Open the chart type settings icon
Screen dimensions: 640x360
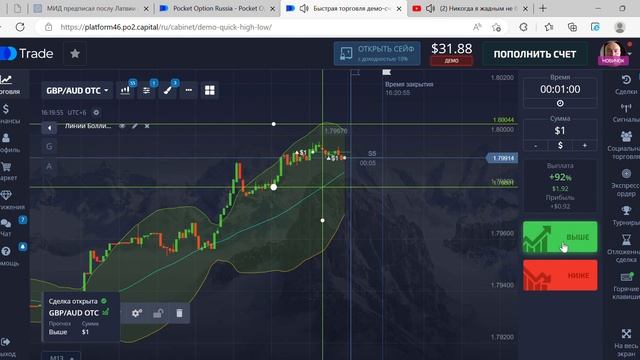pyautogui.click(x=125, y=90)
